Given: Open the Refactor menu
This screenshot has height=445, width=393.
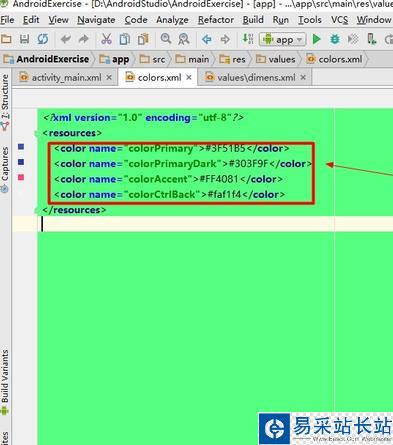Looking at the screenshot, I should coord(216,20).
